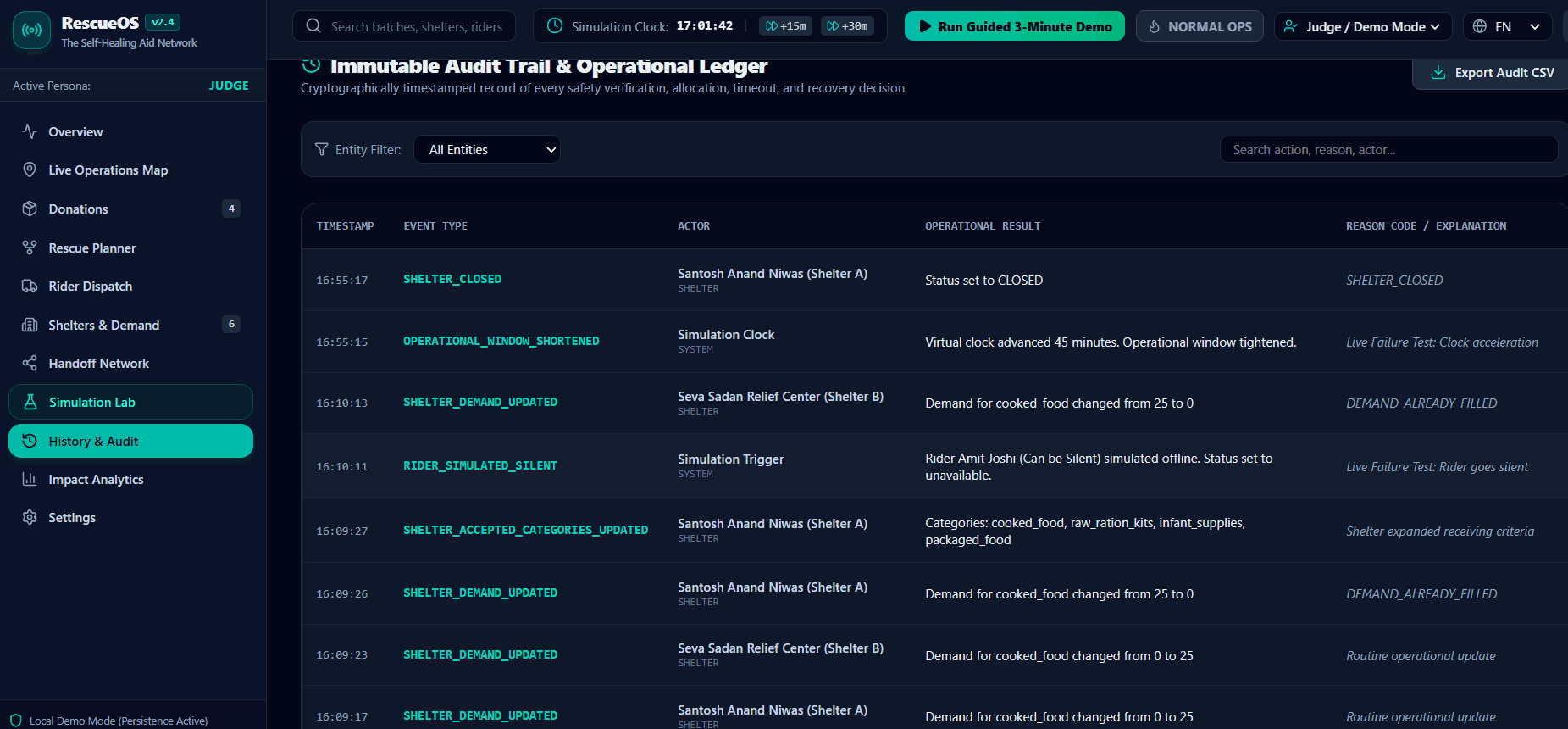The image size is (1568, 729).
Task: Click the OPERATIONAL_WINDOW_SHORTENED event type
Action: [x=501, y=341]
